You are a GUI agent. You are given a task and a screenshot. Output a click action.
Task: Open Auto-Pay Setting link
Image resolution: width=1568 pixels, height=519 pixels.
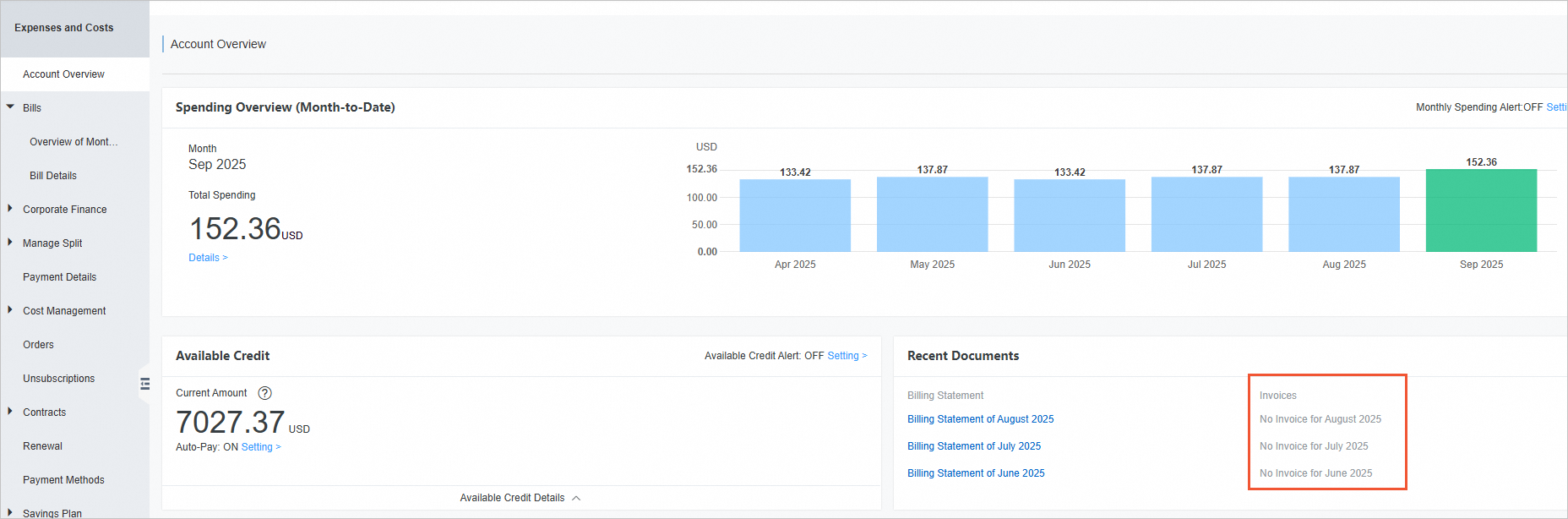tap(261, 447)
